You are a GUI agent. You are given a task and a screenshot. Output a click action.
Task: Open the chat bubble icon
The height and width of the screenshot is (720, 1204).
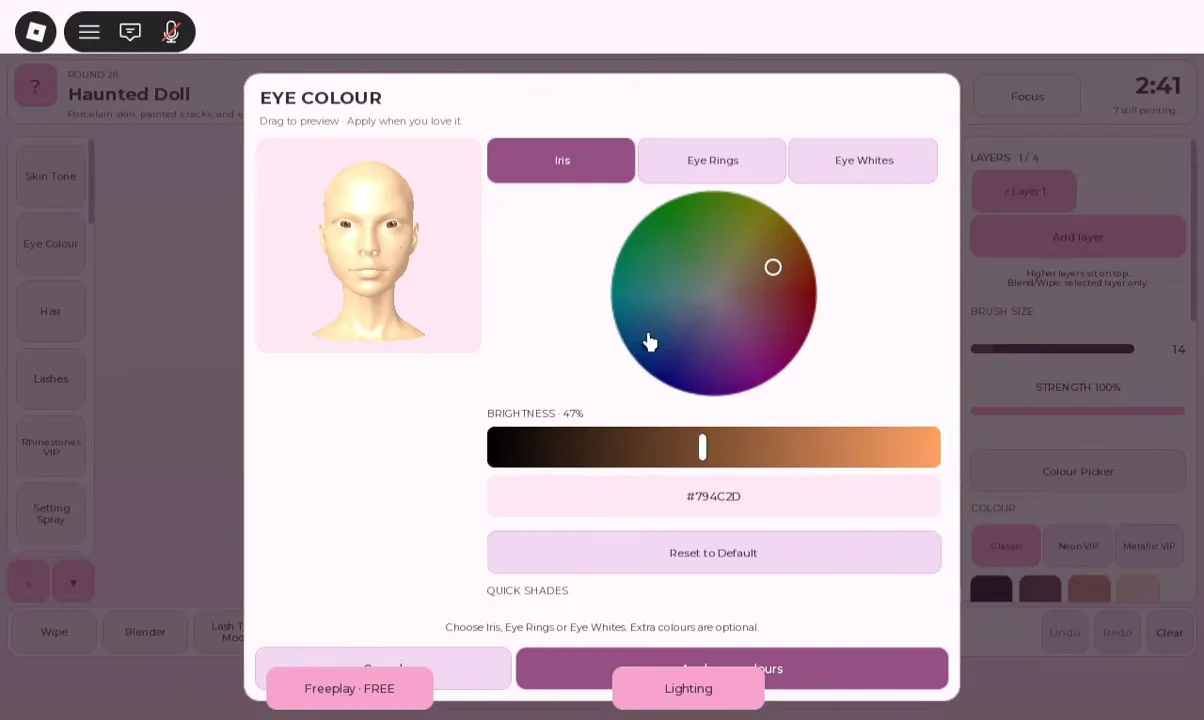pyautogui.click(x=130, y=32)
